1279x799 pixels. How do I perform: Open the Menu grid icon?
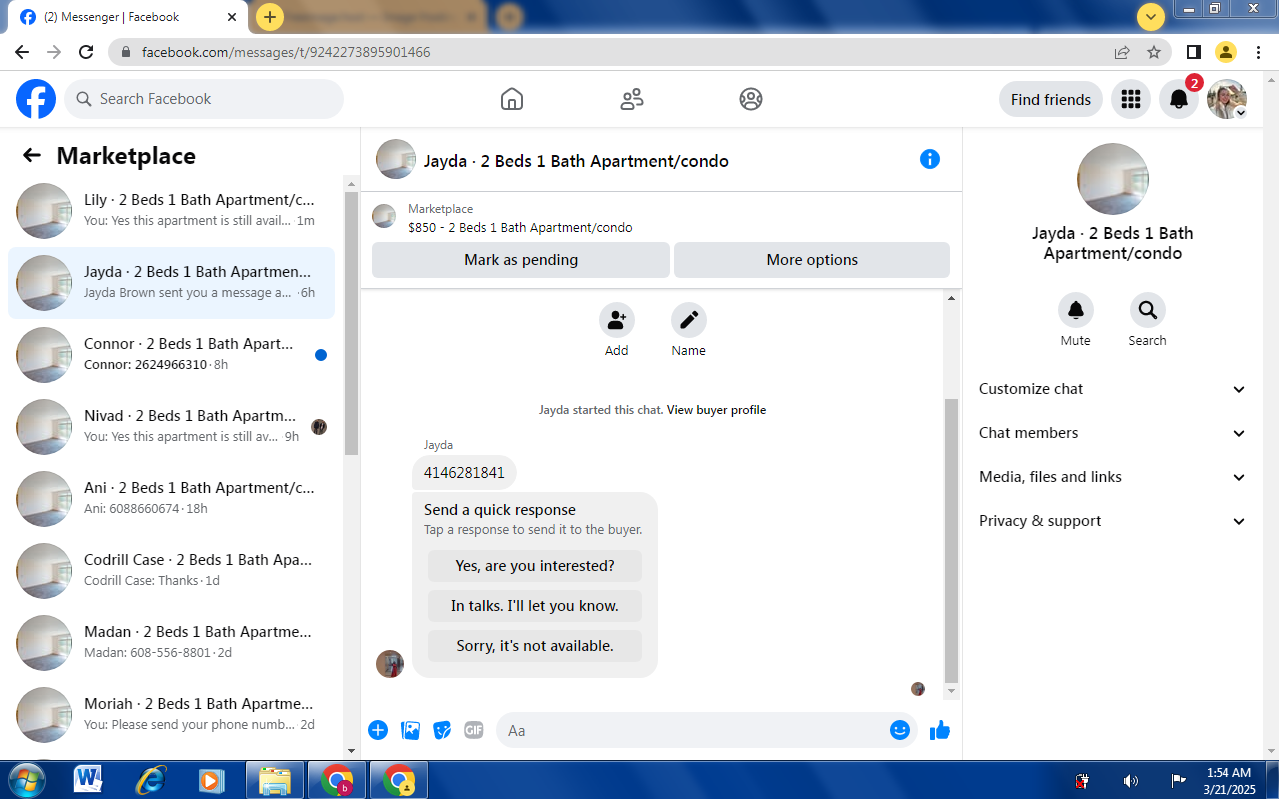pyautogui.click(x=1131, y=99)
